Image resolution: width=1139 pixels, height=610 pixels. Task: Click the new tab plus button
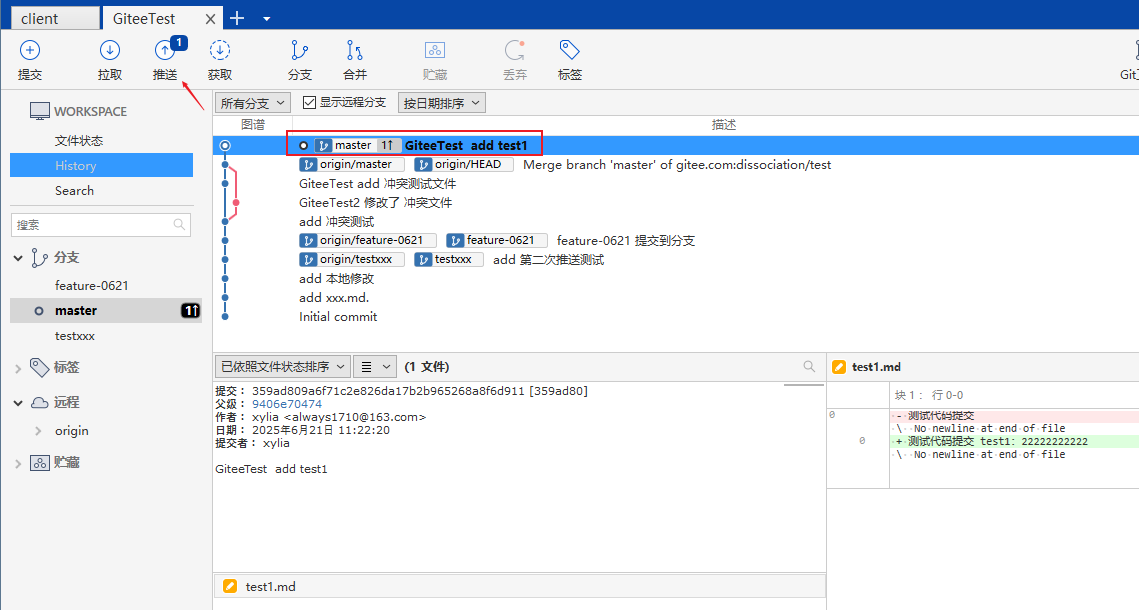tap(237, 18)
